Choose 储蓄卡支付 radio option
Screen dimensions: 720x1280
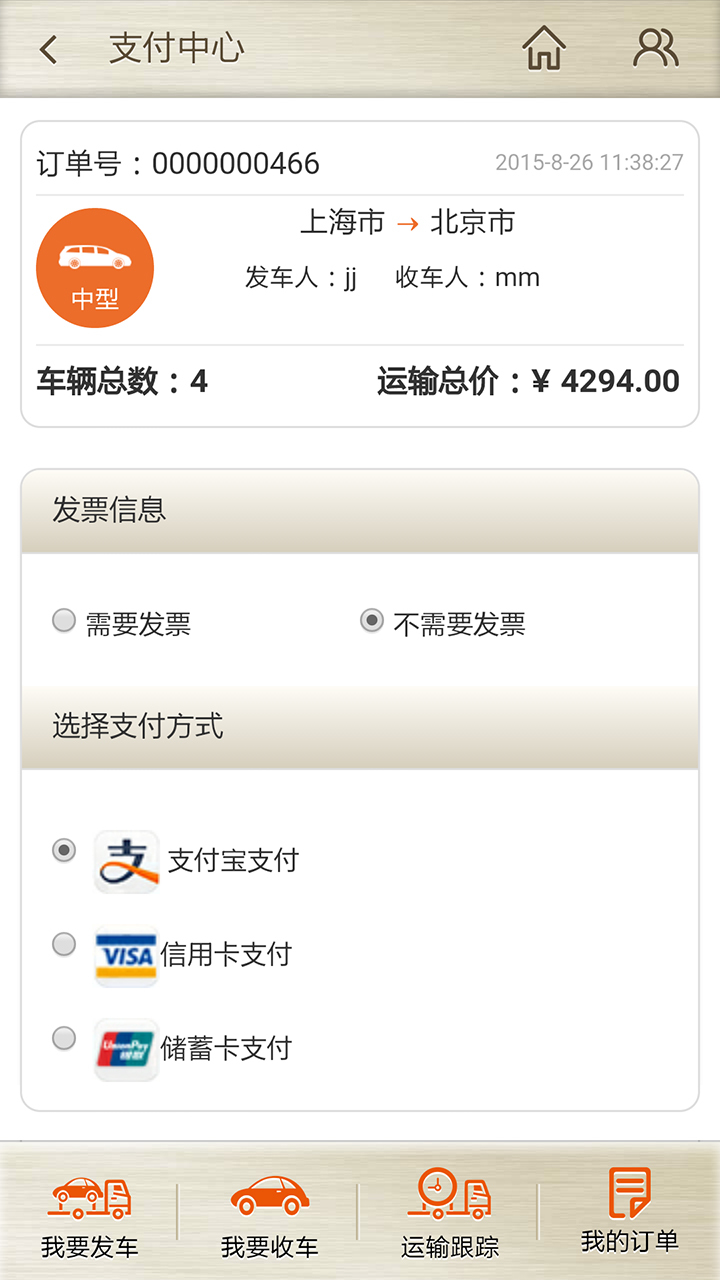[64, 1038]
